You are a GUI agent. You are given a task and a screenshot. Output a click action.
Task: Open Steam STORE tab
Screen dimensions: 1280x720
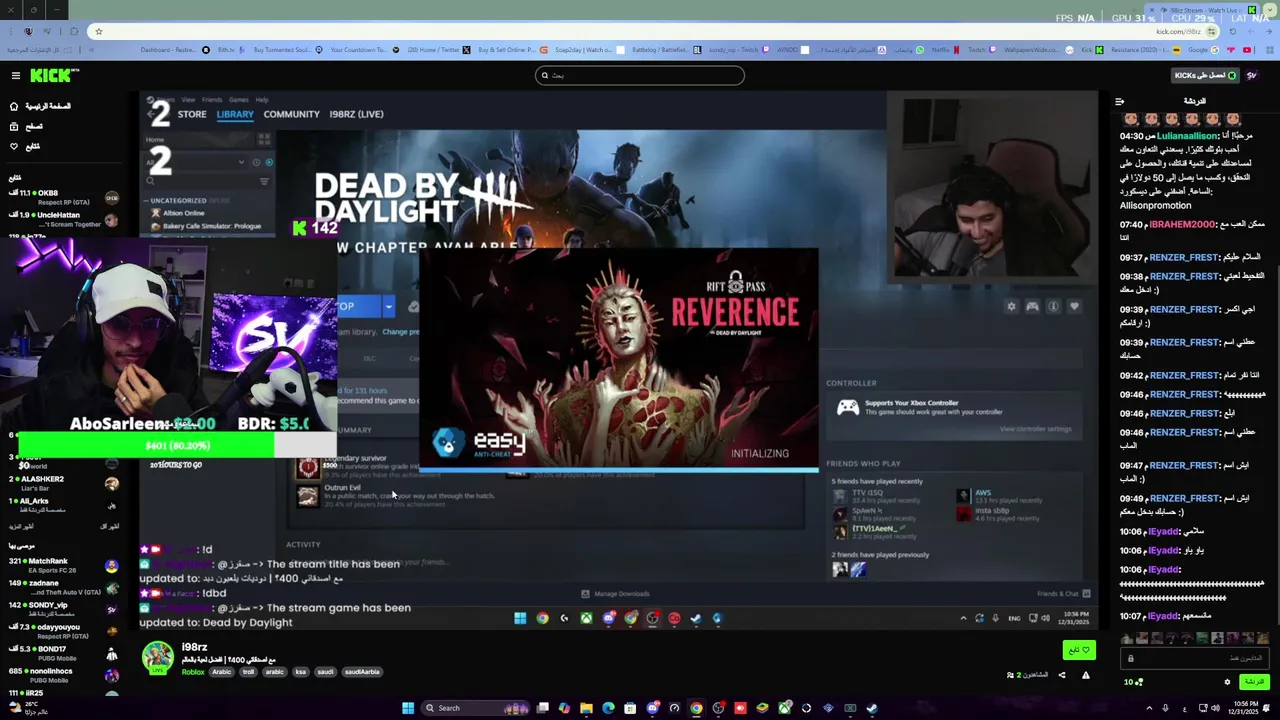(x=192, y=114)
